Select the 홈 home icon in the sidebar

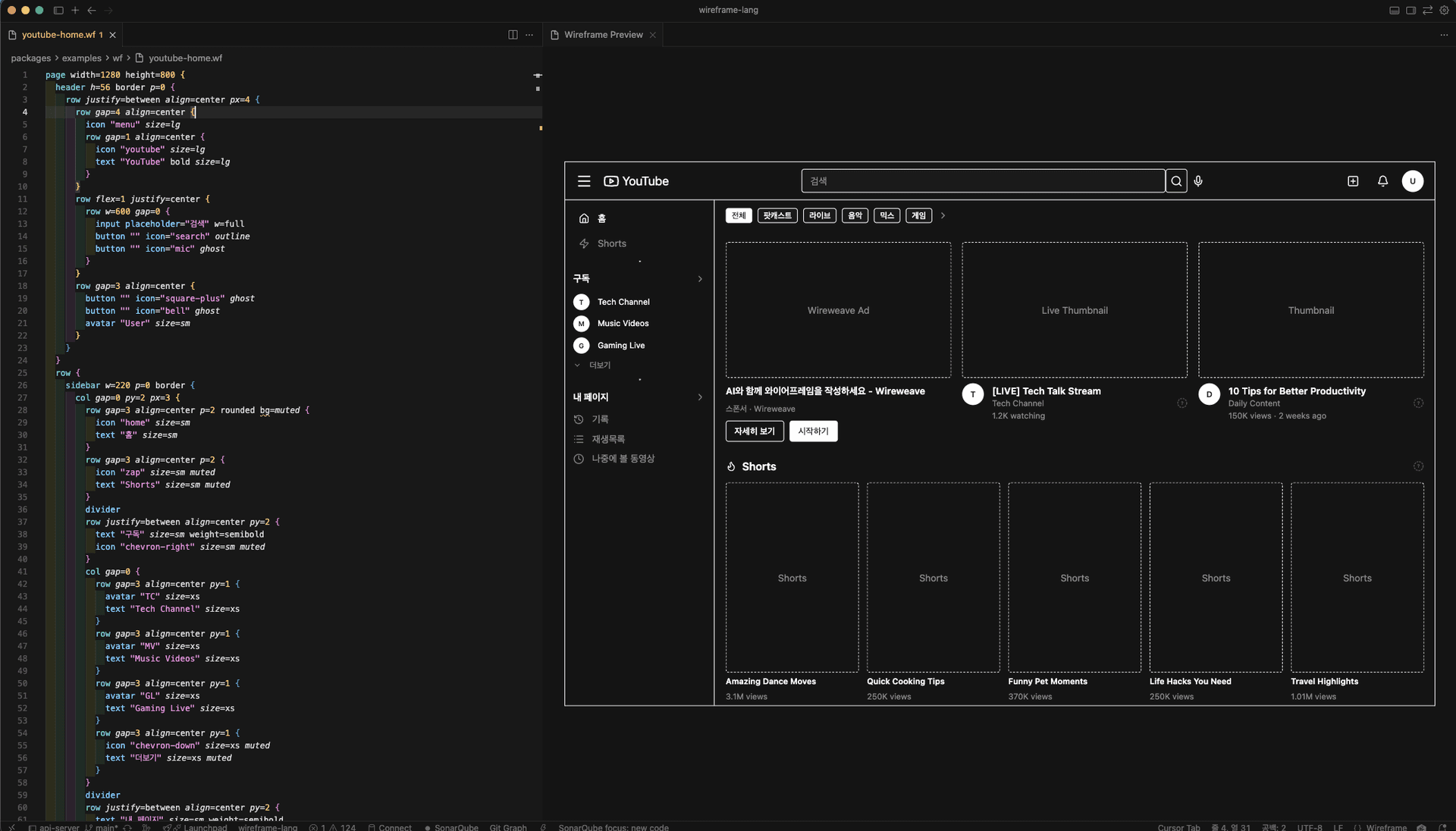pyautogui.click(x=582, y=218)
